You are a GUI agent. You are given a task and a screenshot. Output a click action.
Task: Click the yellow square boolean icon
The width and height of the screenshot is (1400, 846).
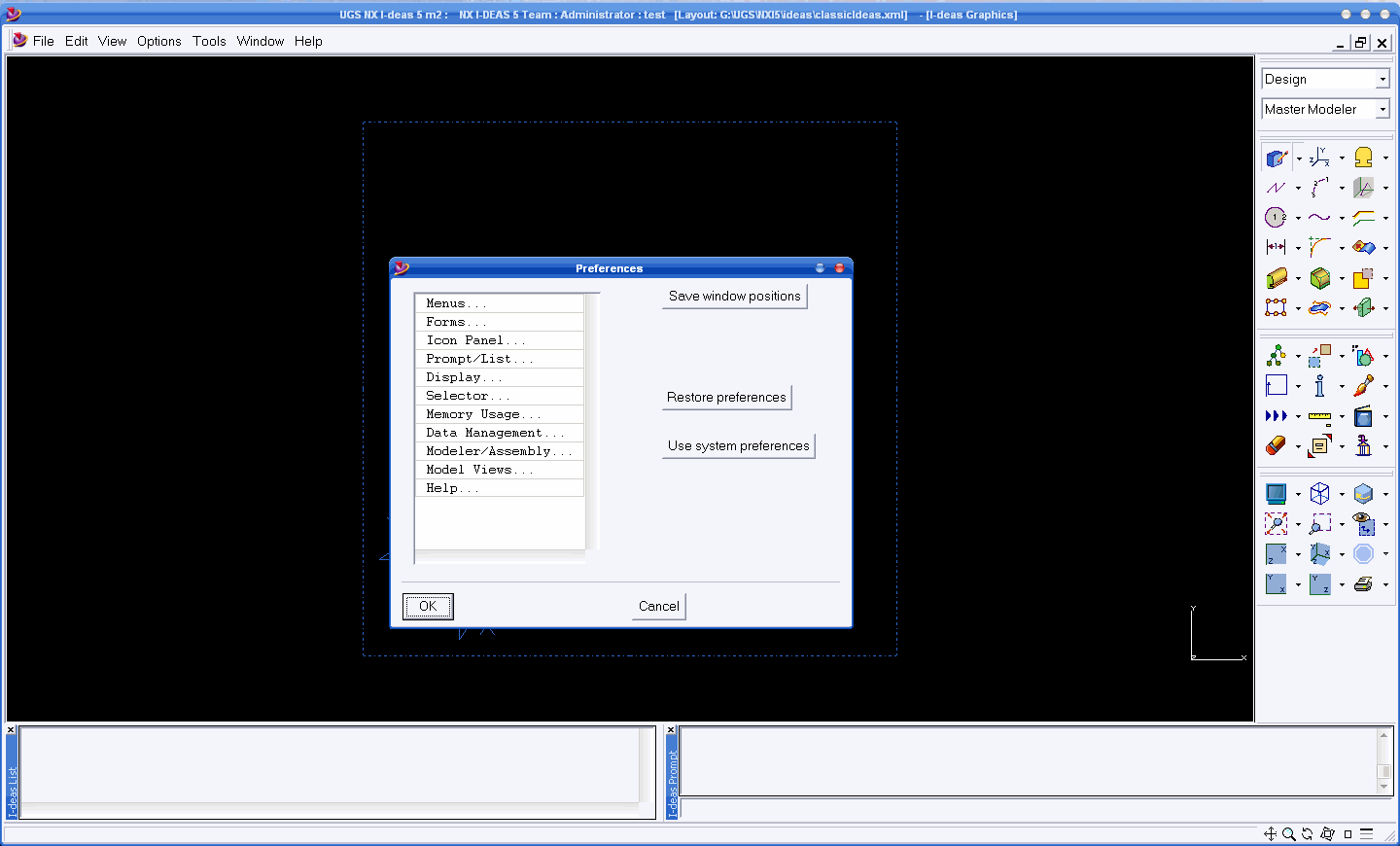click(x=1363, y=278)
